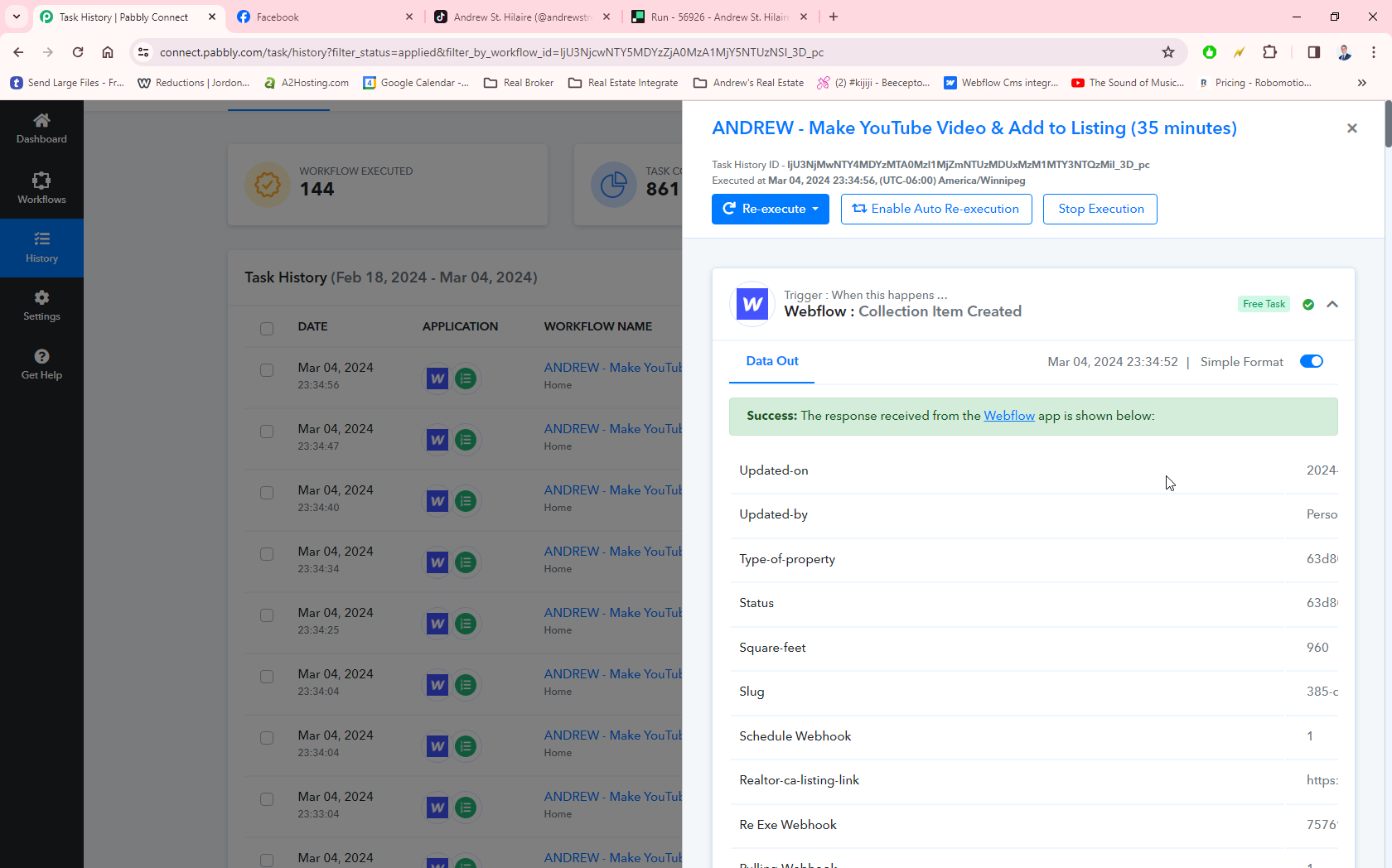The height and width of the screenshot is (868, 1392).
Task: Show more bookmarks with the chevron
Action: pos(1362,83)
